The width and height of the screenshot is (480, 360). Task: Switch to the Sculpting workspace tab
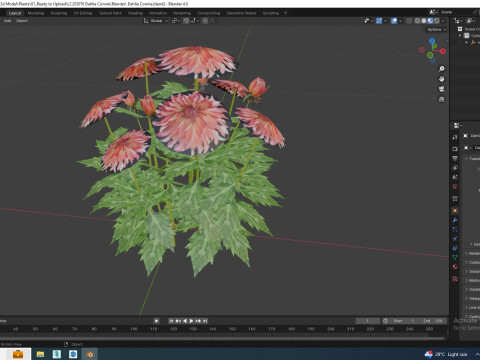pos(59,13)
